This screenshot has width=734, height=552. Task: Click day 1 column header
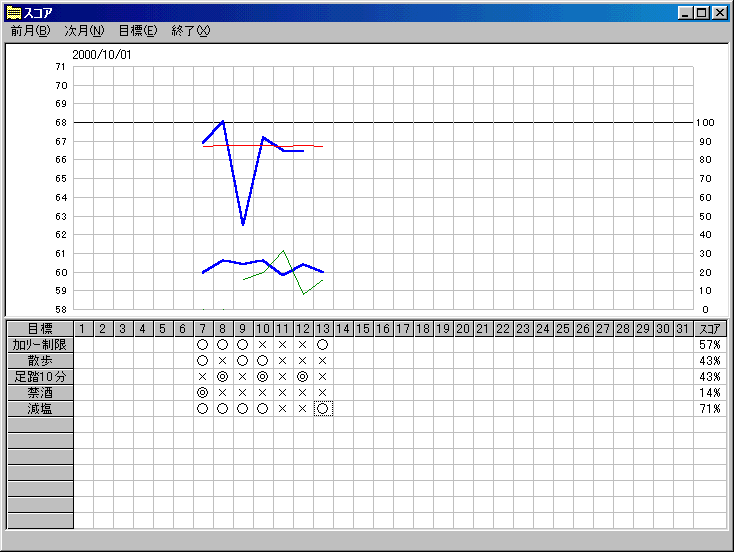[x=82, y=329]
